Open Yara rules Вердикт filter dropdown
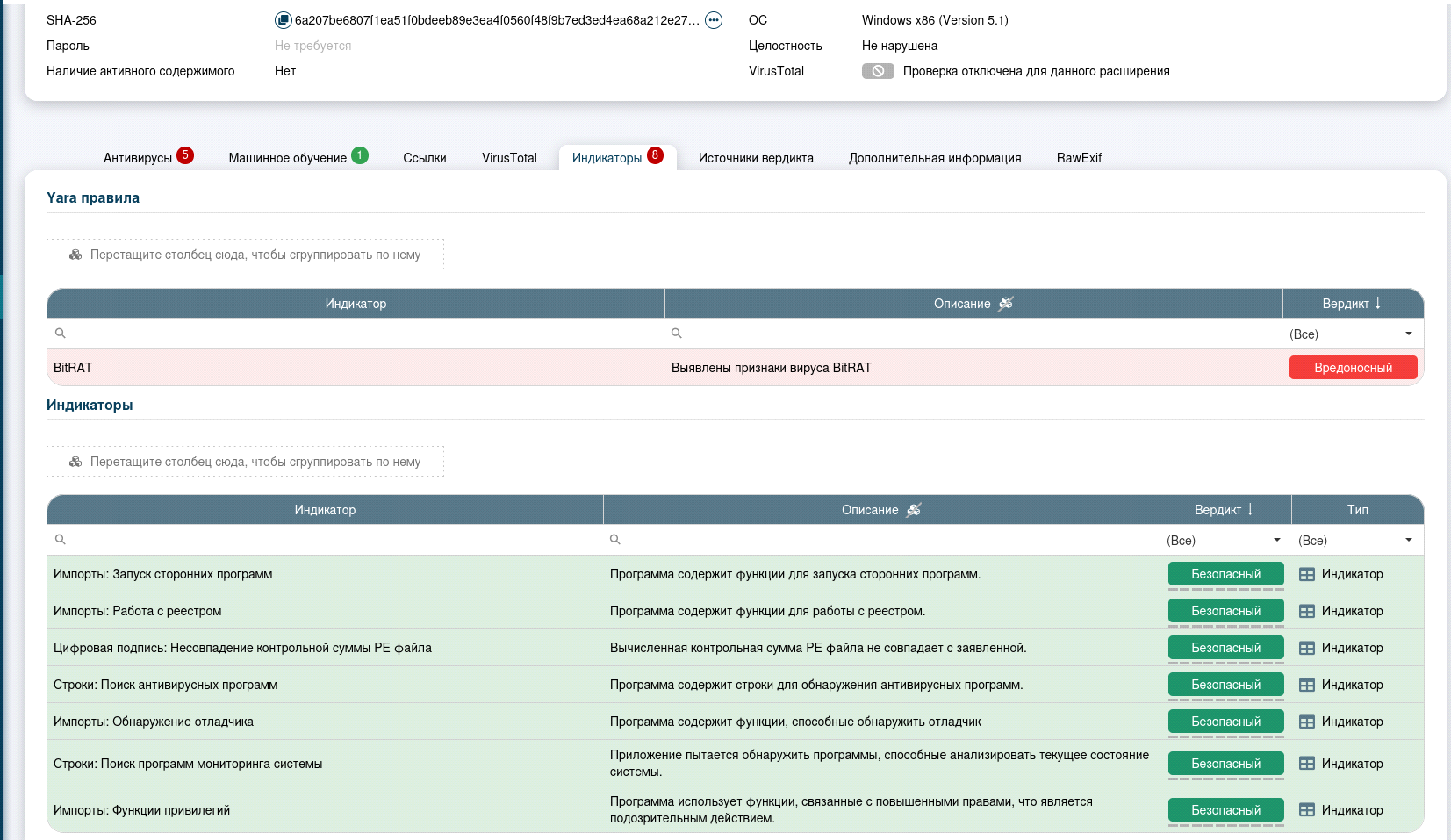 [x=1408, y=334]
